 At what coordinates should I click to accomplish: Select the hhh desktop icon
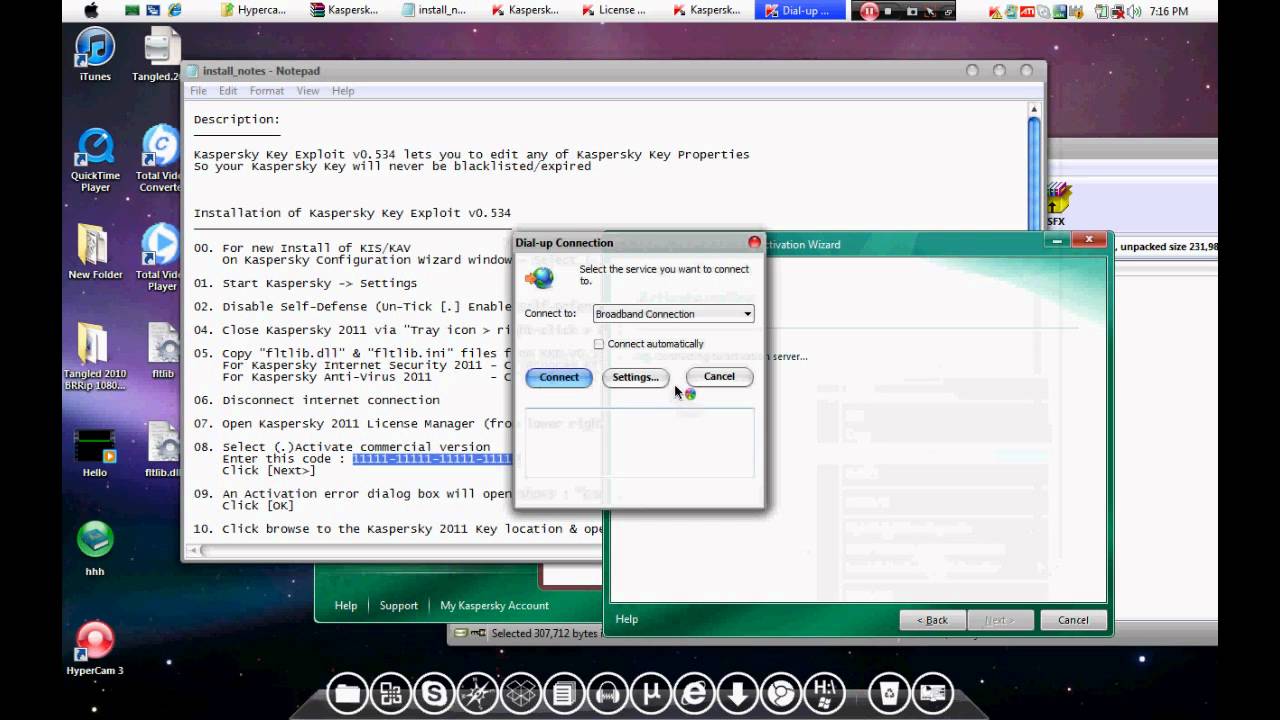coord(95,549)
